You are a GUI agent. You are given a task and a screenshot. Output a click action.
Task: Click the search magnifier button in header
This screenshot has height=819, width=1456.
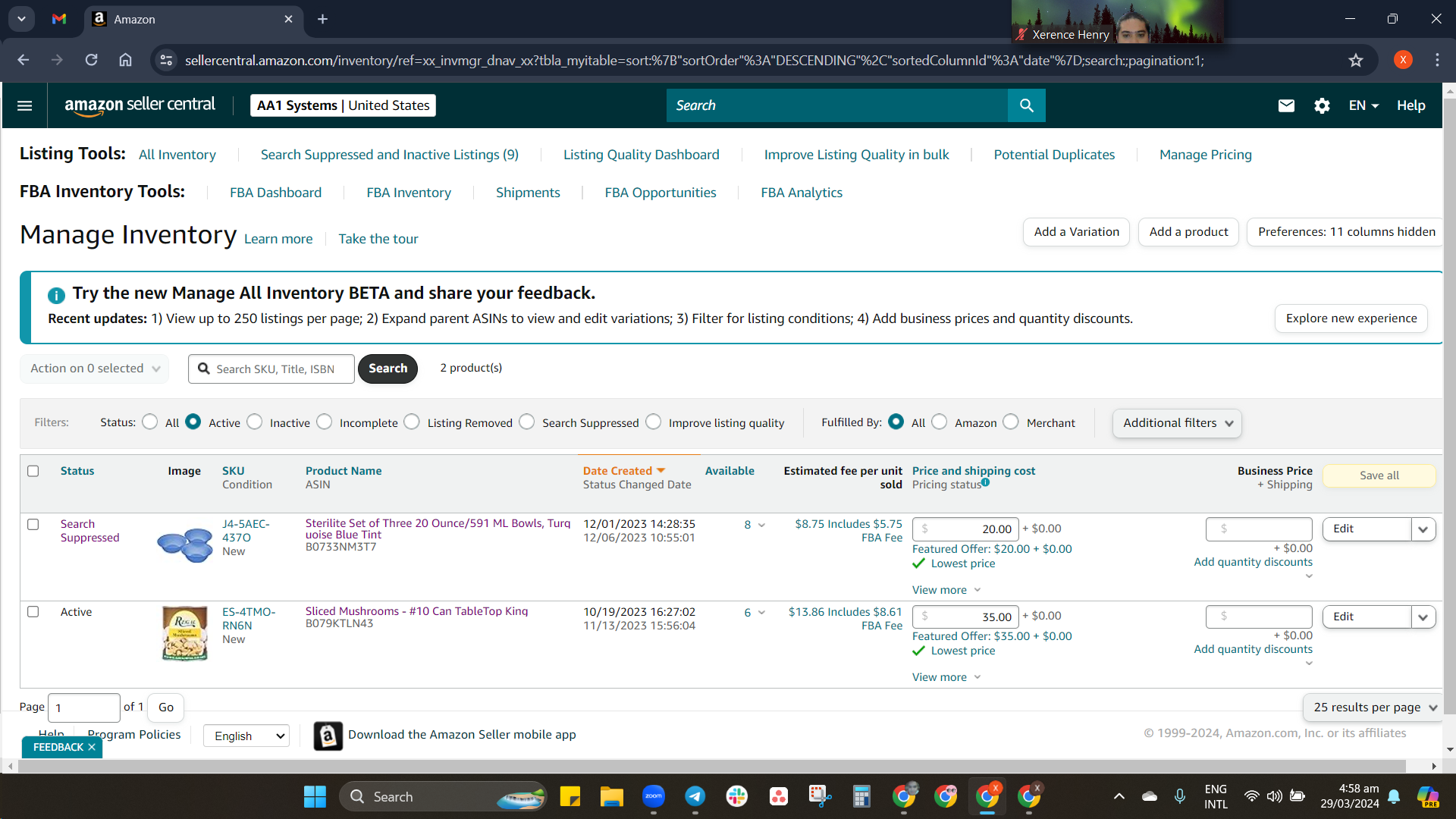pyautogui.click(x=1026, y=105)
